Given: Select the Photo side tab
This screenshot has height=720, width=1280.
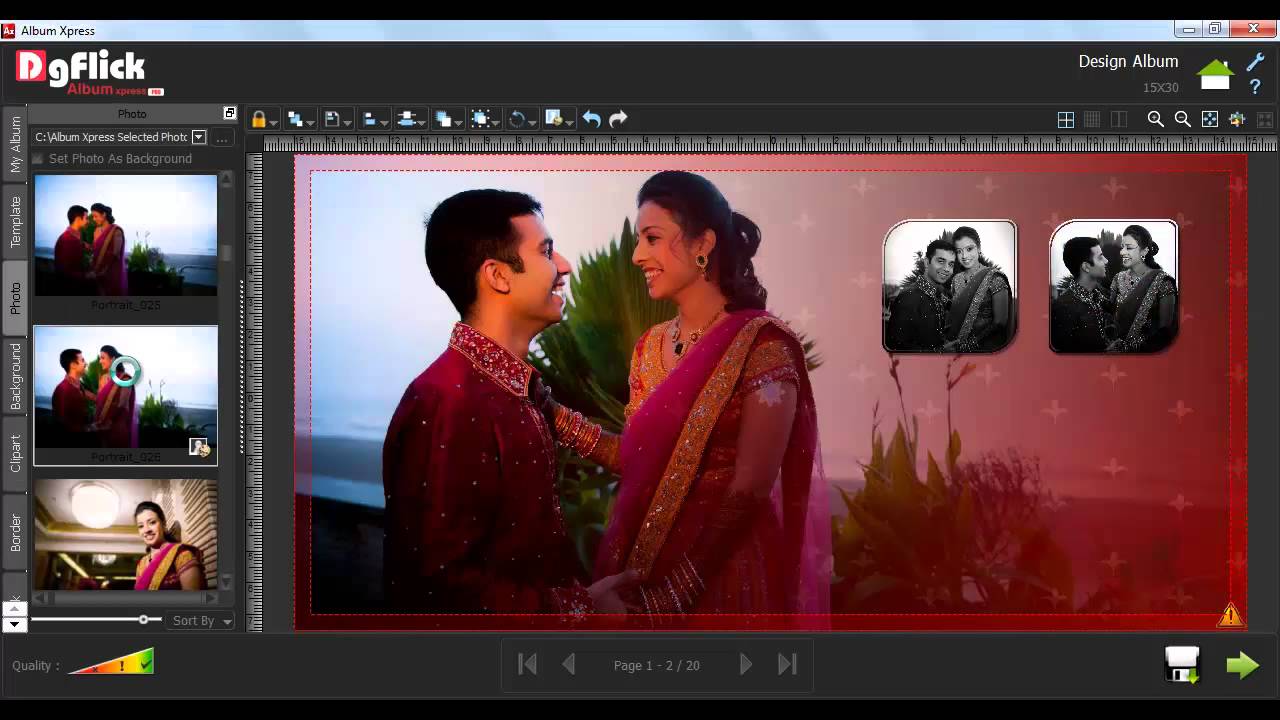Looking at the screenshot, I should [x=15, y=298].
